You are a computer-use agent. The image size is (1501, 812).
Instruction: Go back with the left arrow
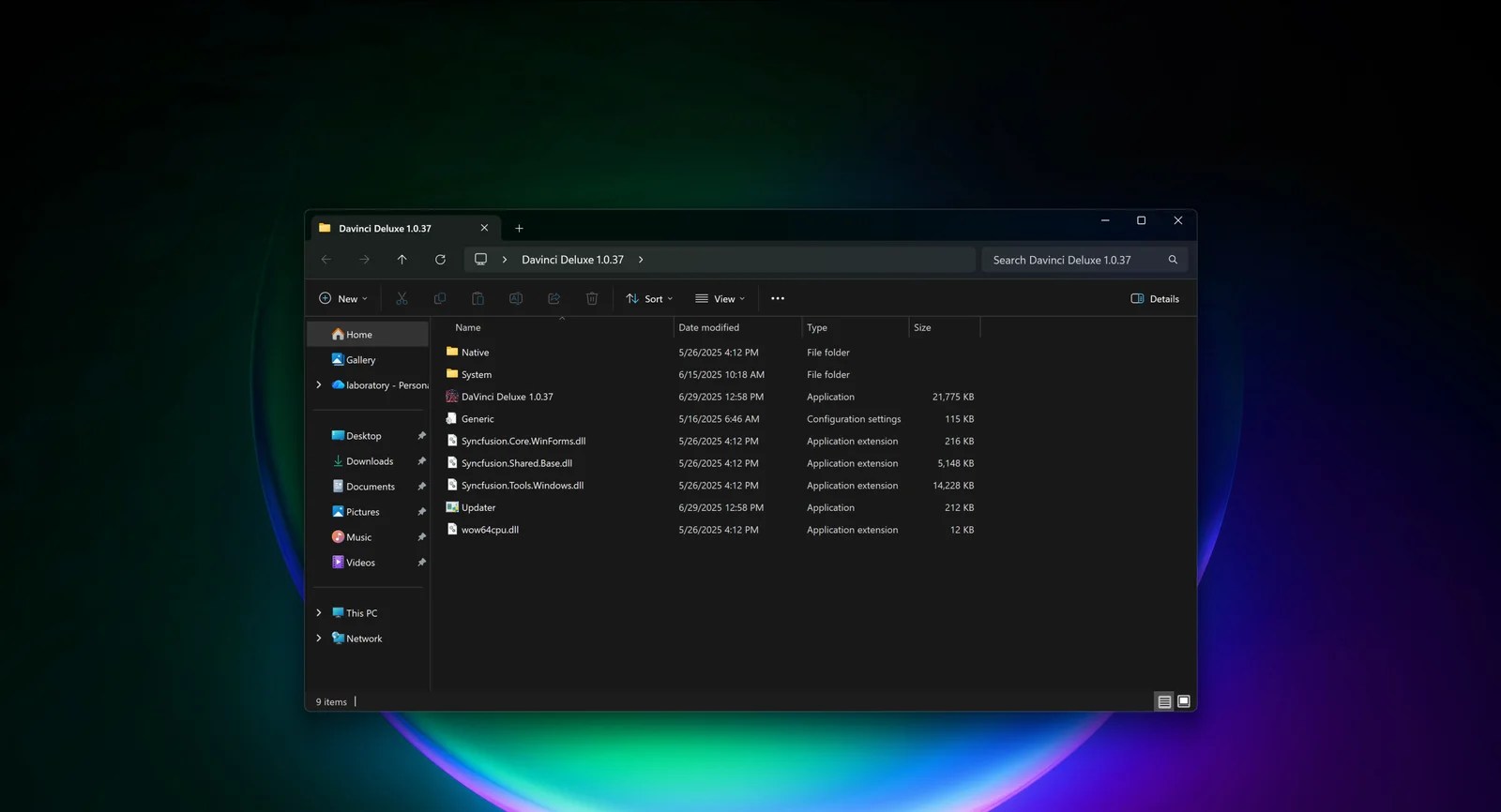(326, 260)
